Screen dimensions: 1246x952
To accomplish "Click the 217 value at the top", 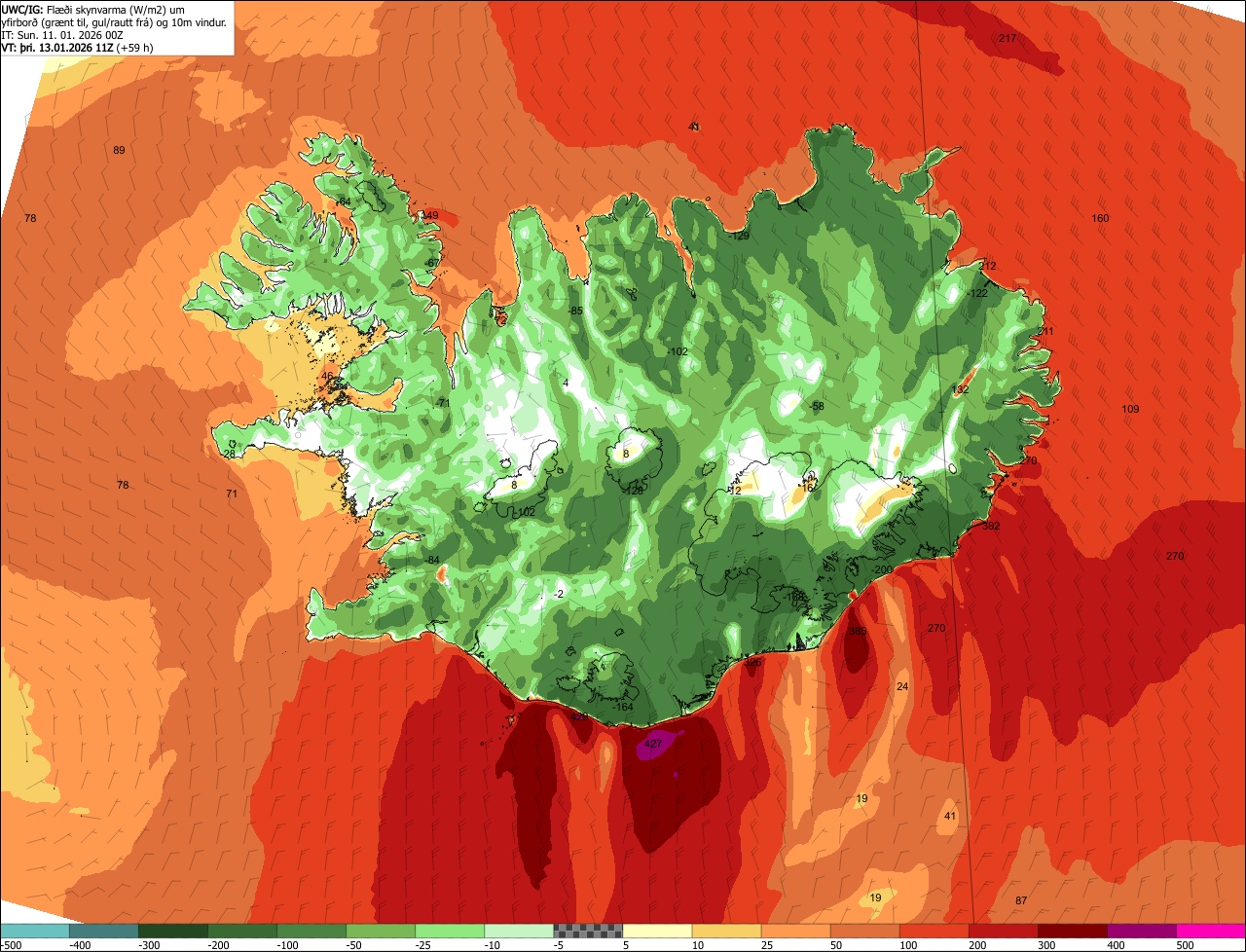I will (1008, 38).
